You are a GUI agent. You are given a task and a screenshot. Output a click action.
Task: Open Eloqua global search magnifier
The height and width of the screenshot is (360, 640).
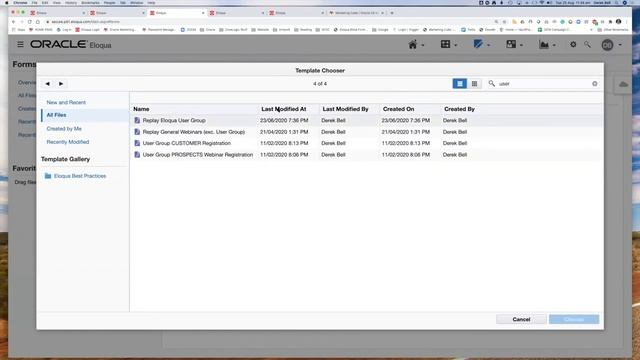(x=587, y=44)
